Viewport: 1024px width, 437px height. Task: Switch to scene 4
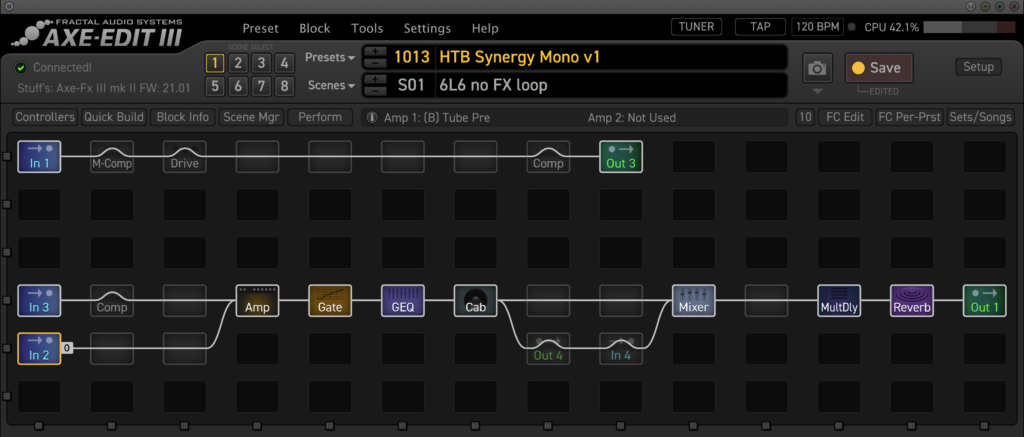coord(284,63)
